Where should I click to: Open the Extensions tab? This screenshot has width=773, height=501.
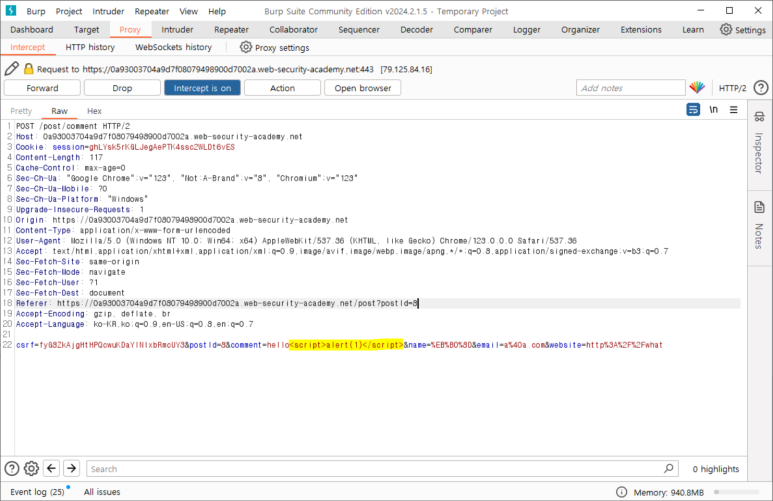(641, 30)
